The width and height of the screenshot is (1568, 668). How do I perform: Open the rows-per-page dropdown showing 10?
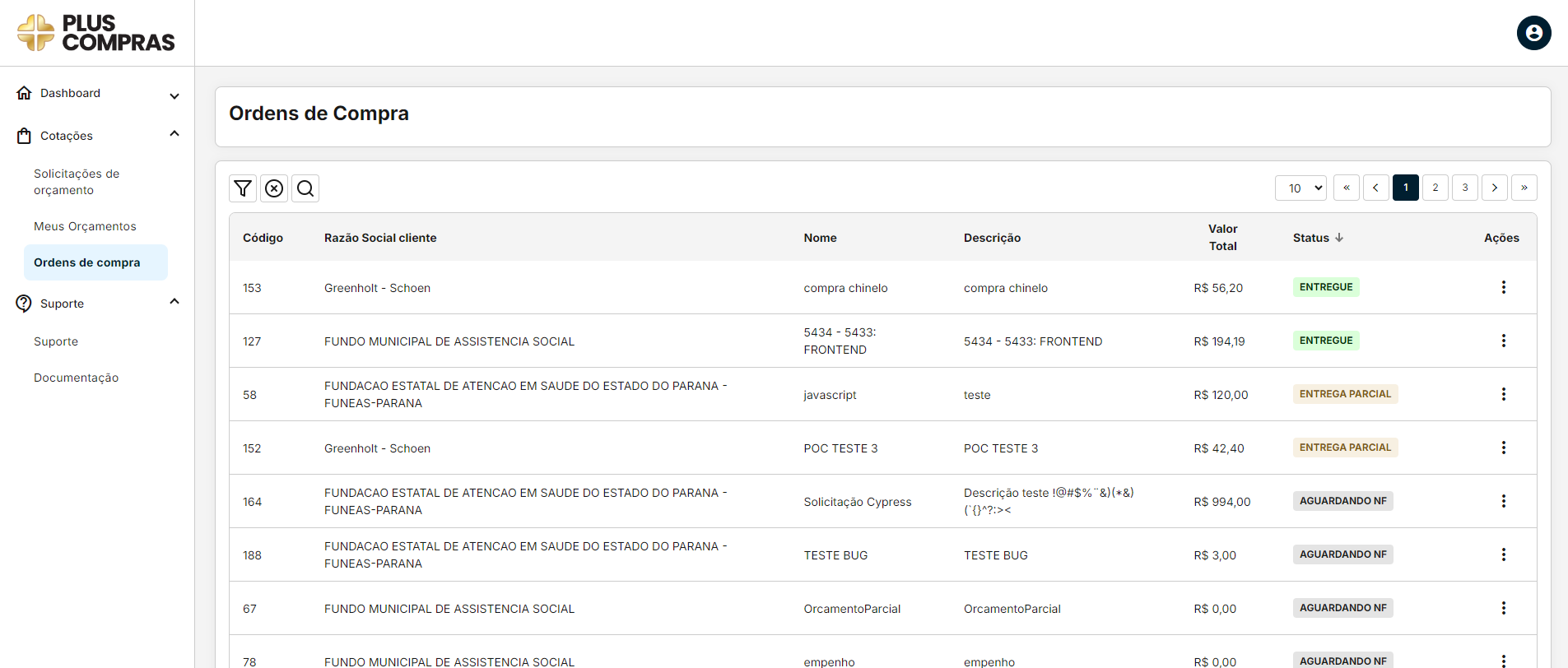pyautogui.click(x=1300, y=188)
